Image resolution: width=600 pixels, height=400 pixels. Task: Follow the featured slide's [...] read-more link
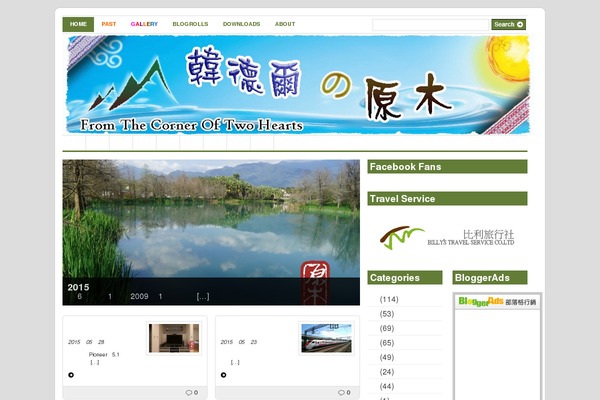point(203,297)
